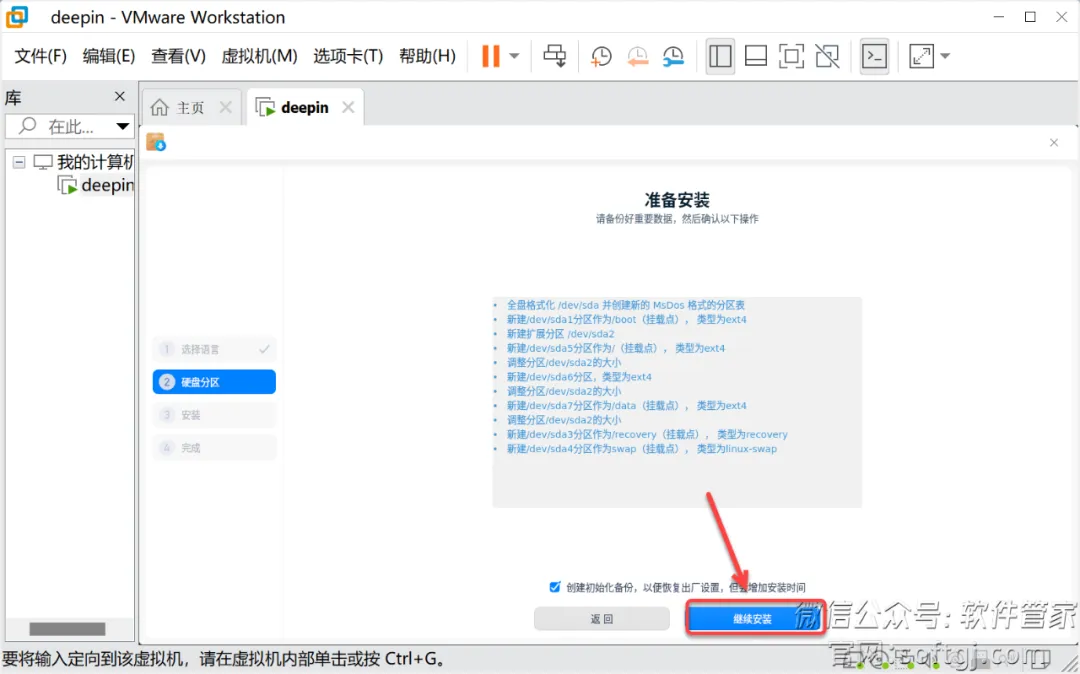Open the 帮助(H) menu
This screenshot has height=674, width=1080.
427,56
